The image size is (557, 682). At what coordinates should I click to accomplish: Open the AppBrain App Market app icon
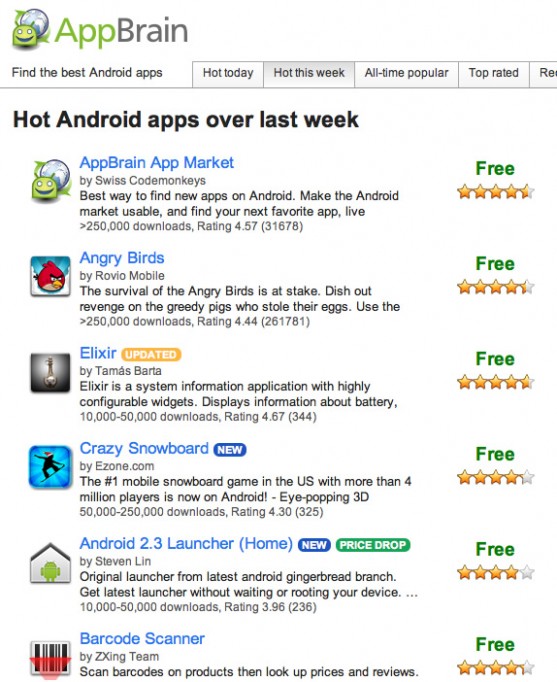(50, 181)
